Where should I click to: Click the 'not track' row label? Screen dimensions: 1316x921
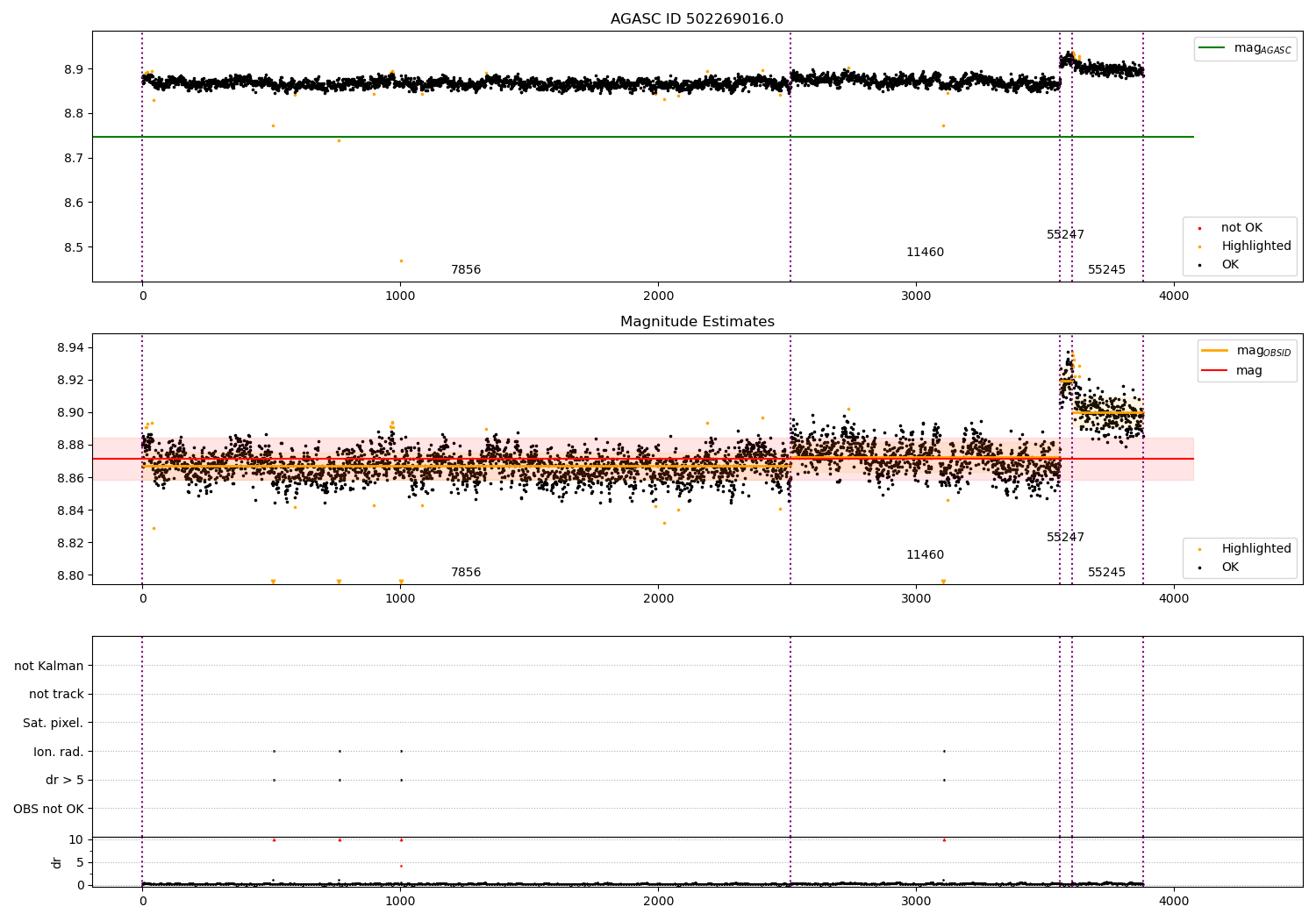point(56,695)
